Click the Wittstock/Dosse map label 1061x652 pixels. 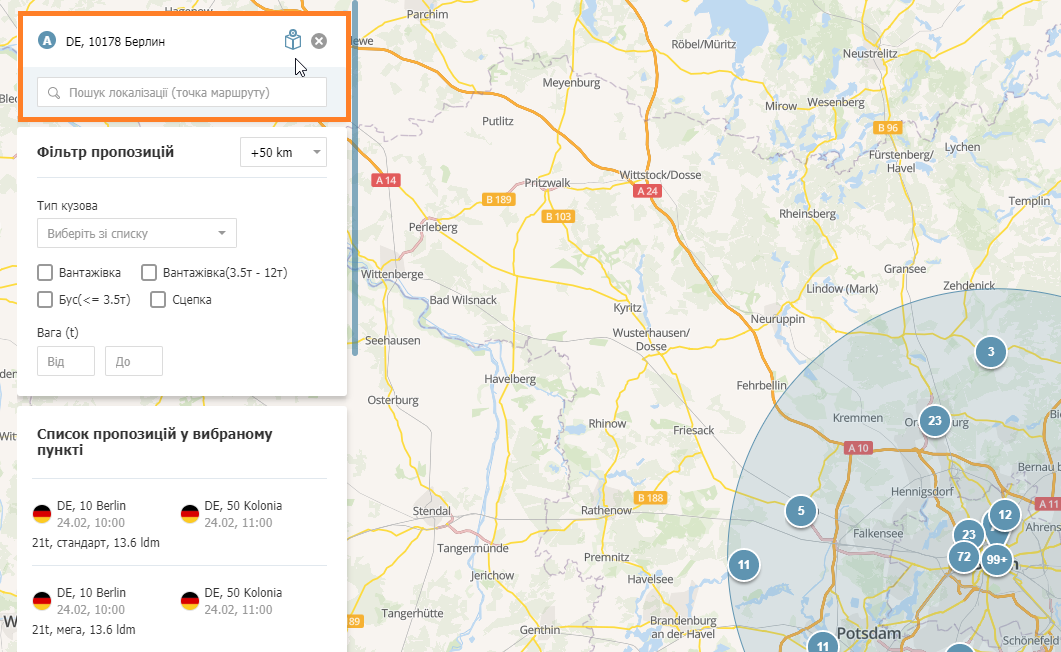(660, 175)
